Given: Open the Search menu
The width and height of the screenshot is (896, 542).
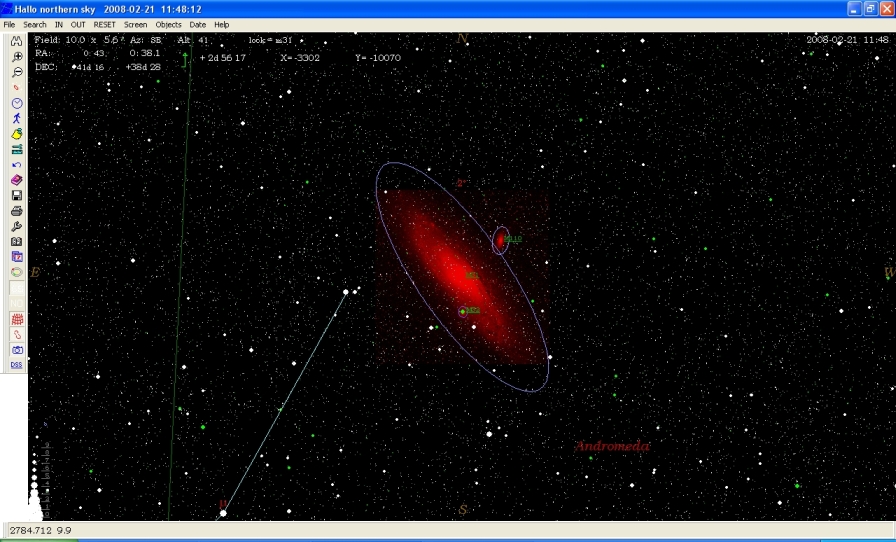Looking at the screenshot, I should point(34,24).
